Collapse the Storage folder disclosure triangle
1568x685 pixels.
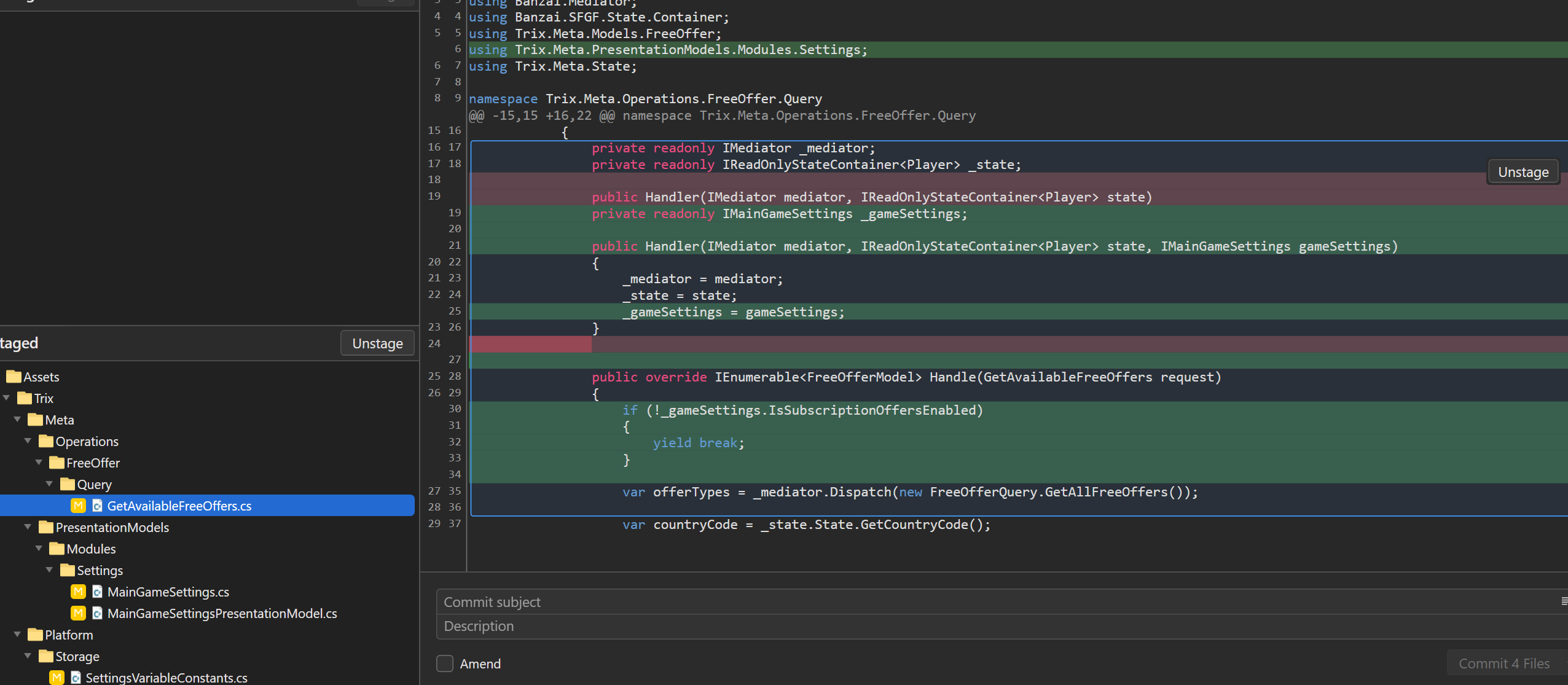click(28, 656)
